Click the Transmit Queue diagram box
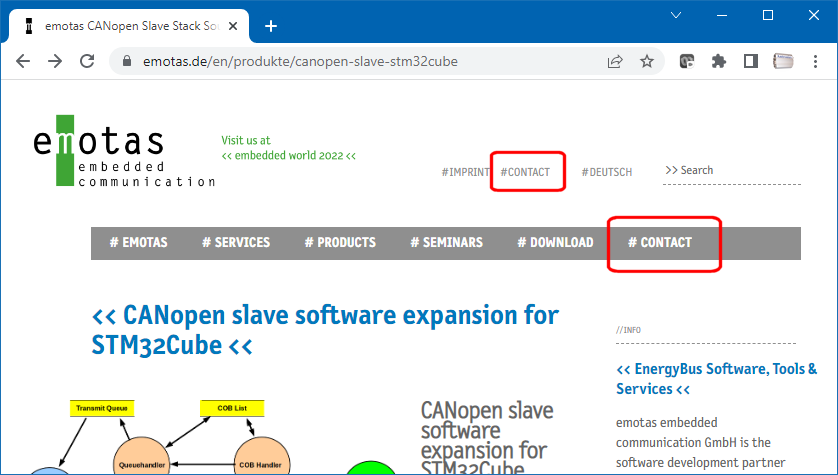 (102, 408)
